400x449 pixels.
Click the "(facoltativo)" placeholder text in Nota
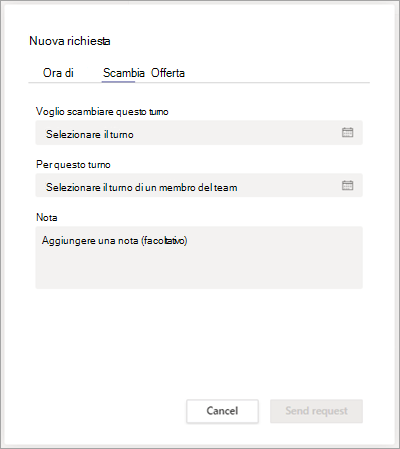pos(164,240)
